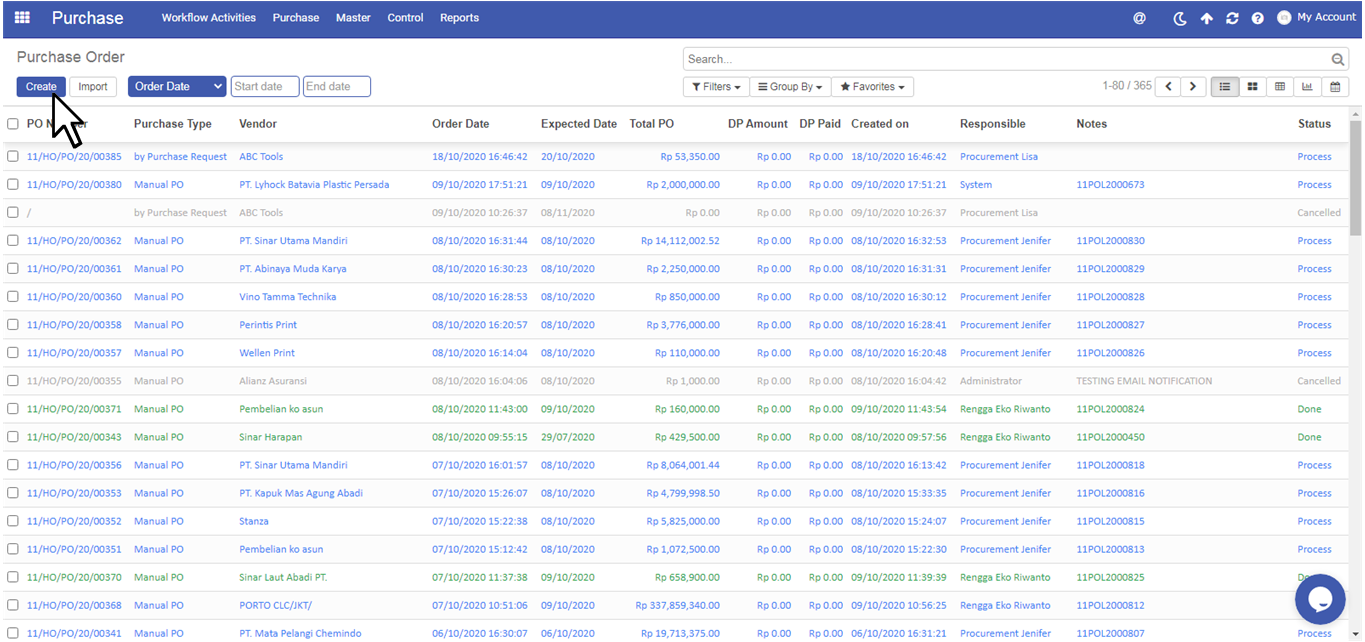The height and width of the screenshot is (642, 1365).
Task: Open the Group By dropdown
Action: click(x=789, y=87)
